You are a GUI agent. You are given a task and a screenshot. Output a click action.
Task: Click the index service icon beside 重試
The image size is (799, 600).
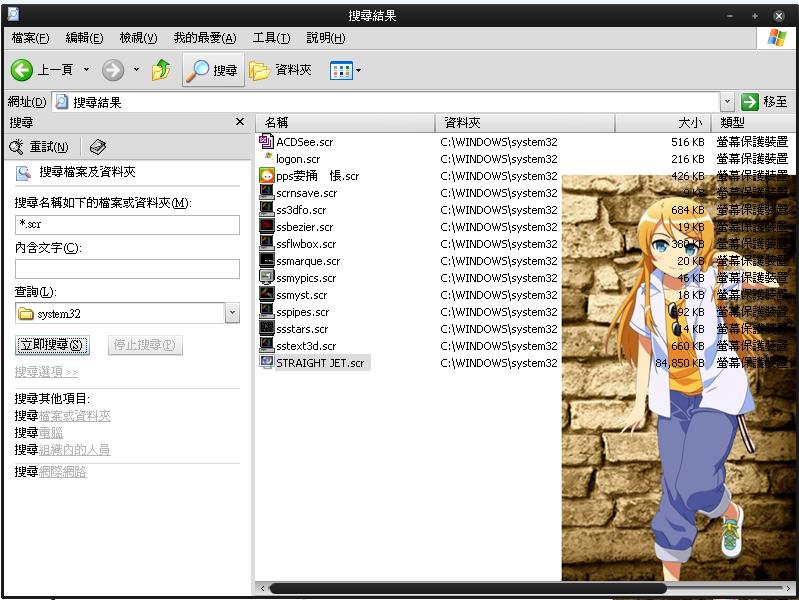97,147
